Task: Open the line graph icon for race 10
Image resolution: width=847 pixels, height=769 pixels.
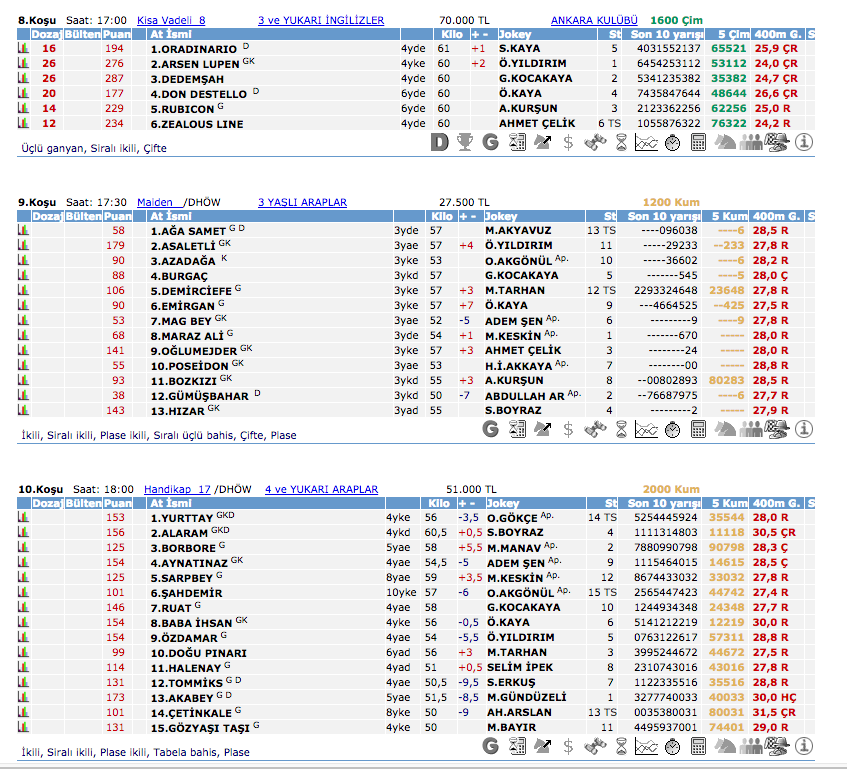Action: pyautogui.click(x=646, y=746)
